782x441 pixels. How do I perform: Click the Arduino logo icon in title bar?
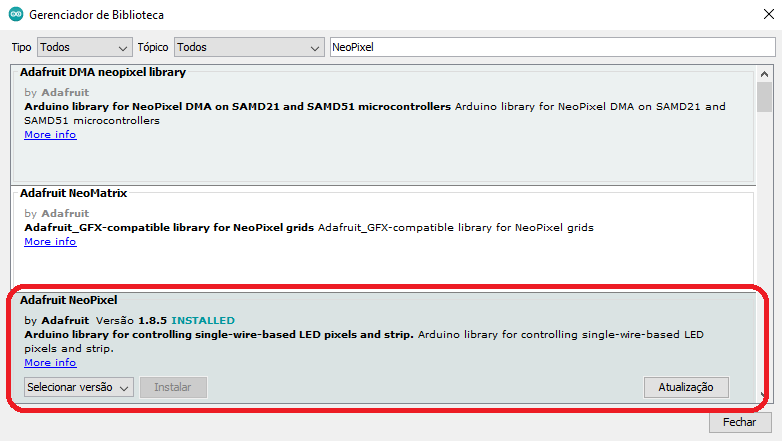coord(16,14)
